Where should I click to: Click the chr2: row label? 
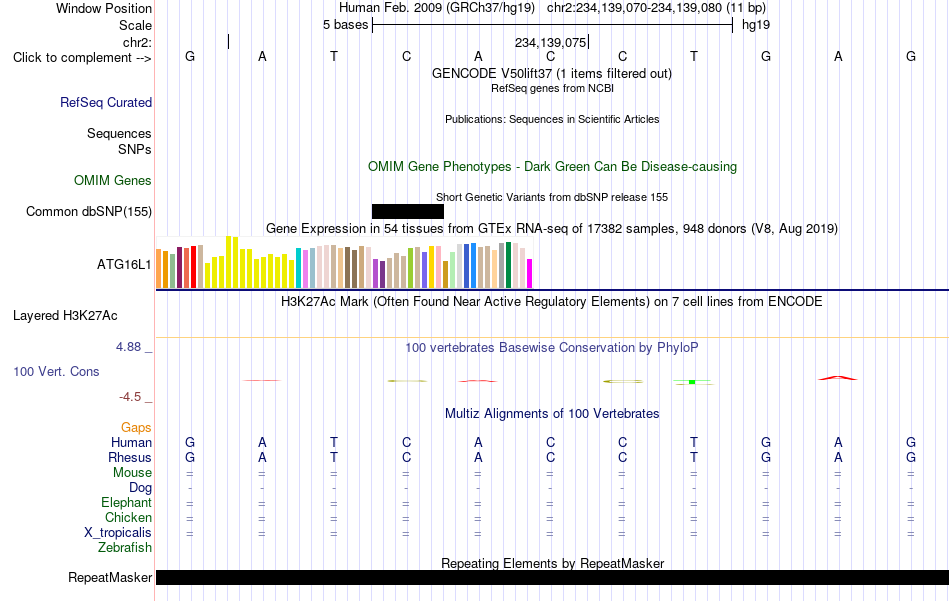(137, 42)
